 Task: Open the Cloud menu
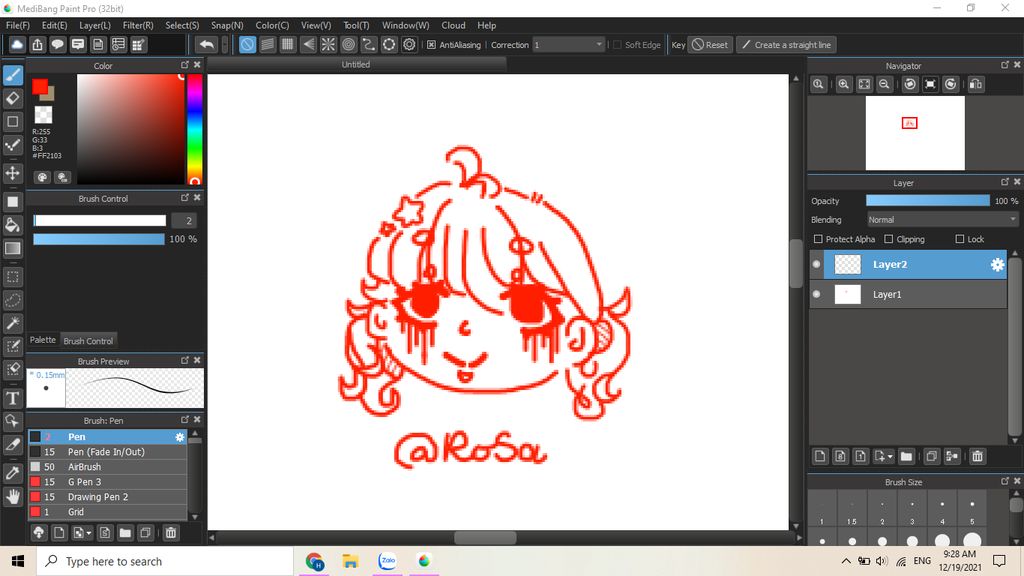(x=453, y=25)
